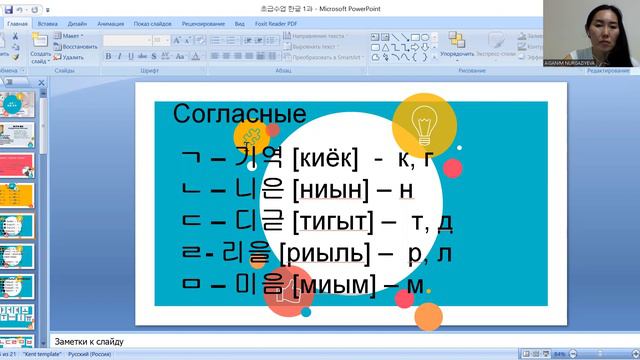Close the slides thumbnail pane
640x360 pixels.
coord(41,83)
